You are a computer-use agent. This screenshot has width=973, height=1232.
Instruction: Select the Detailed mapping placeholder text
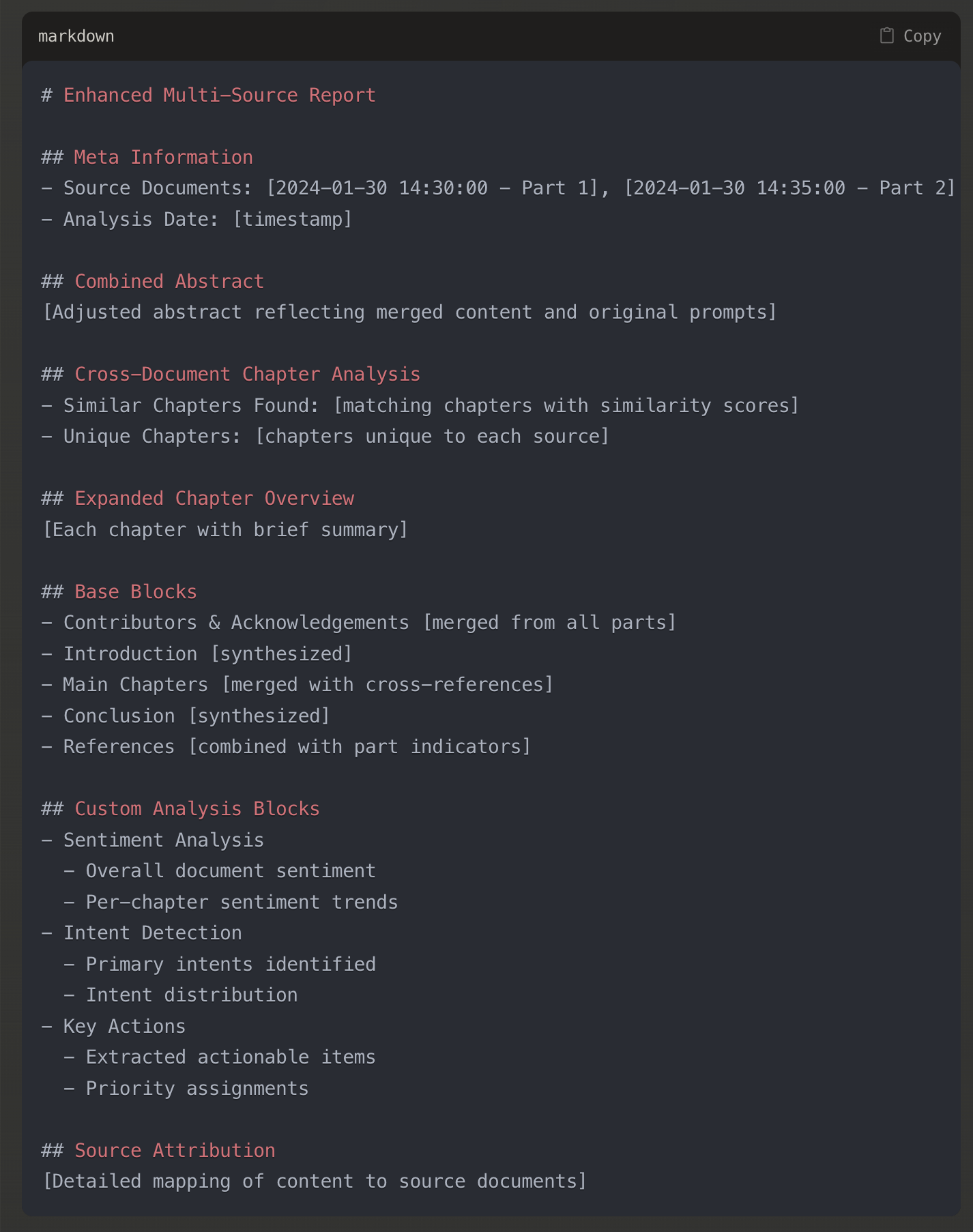click(313, 1180)
